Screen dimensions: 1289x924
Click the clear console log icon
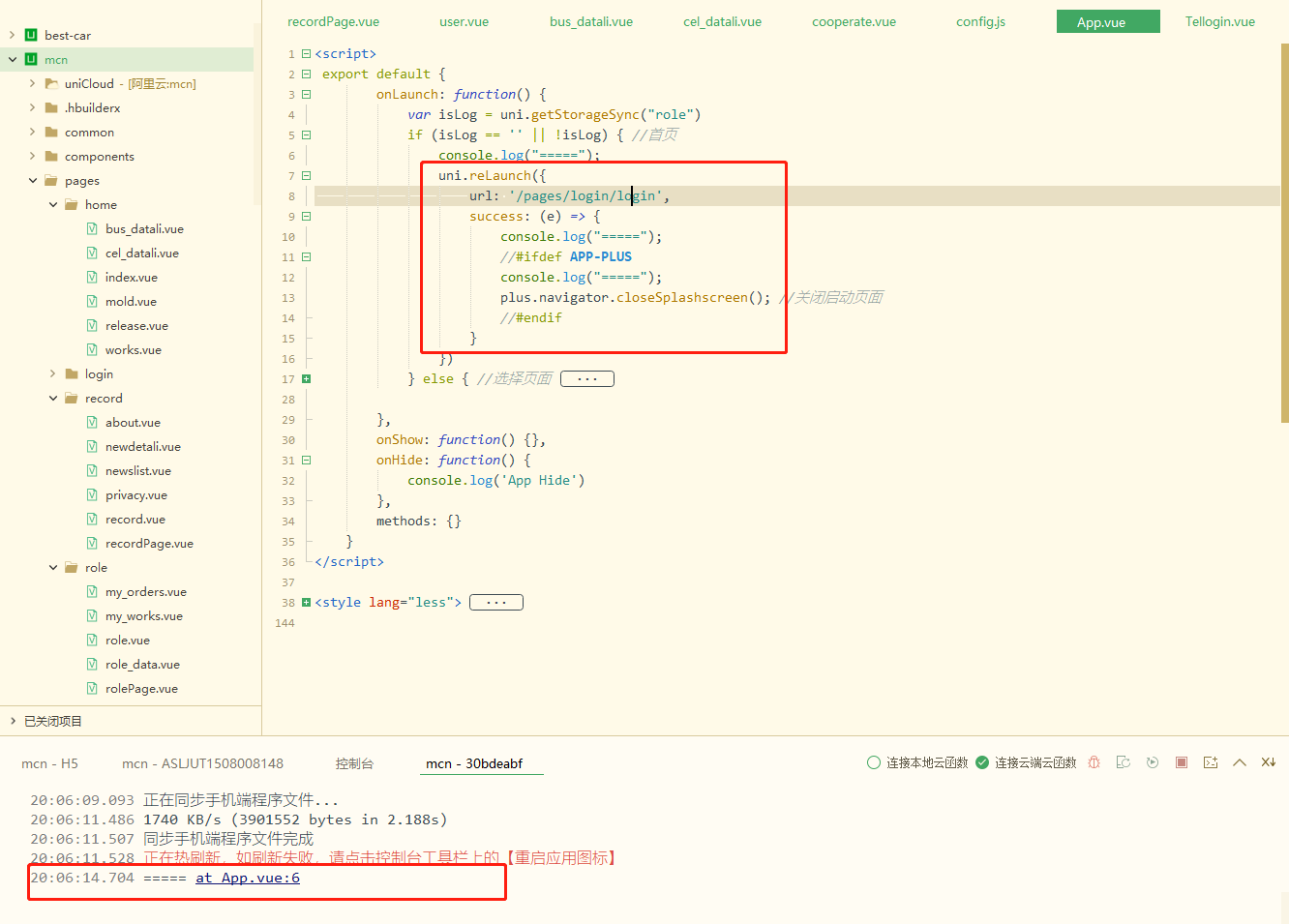click(x=1268, y=762)
